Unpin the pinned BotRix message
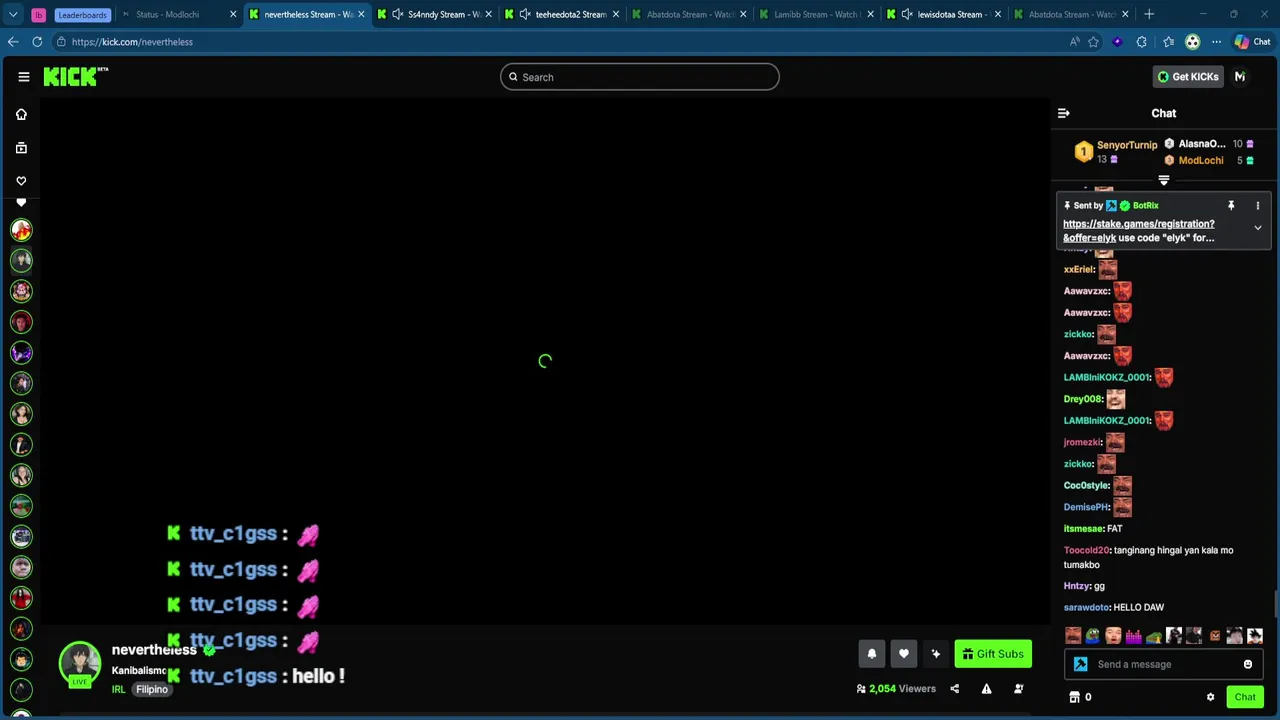The image size is (1280, 720). pyautogui.click(x=1231, y=205)
